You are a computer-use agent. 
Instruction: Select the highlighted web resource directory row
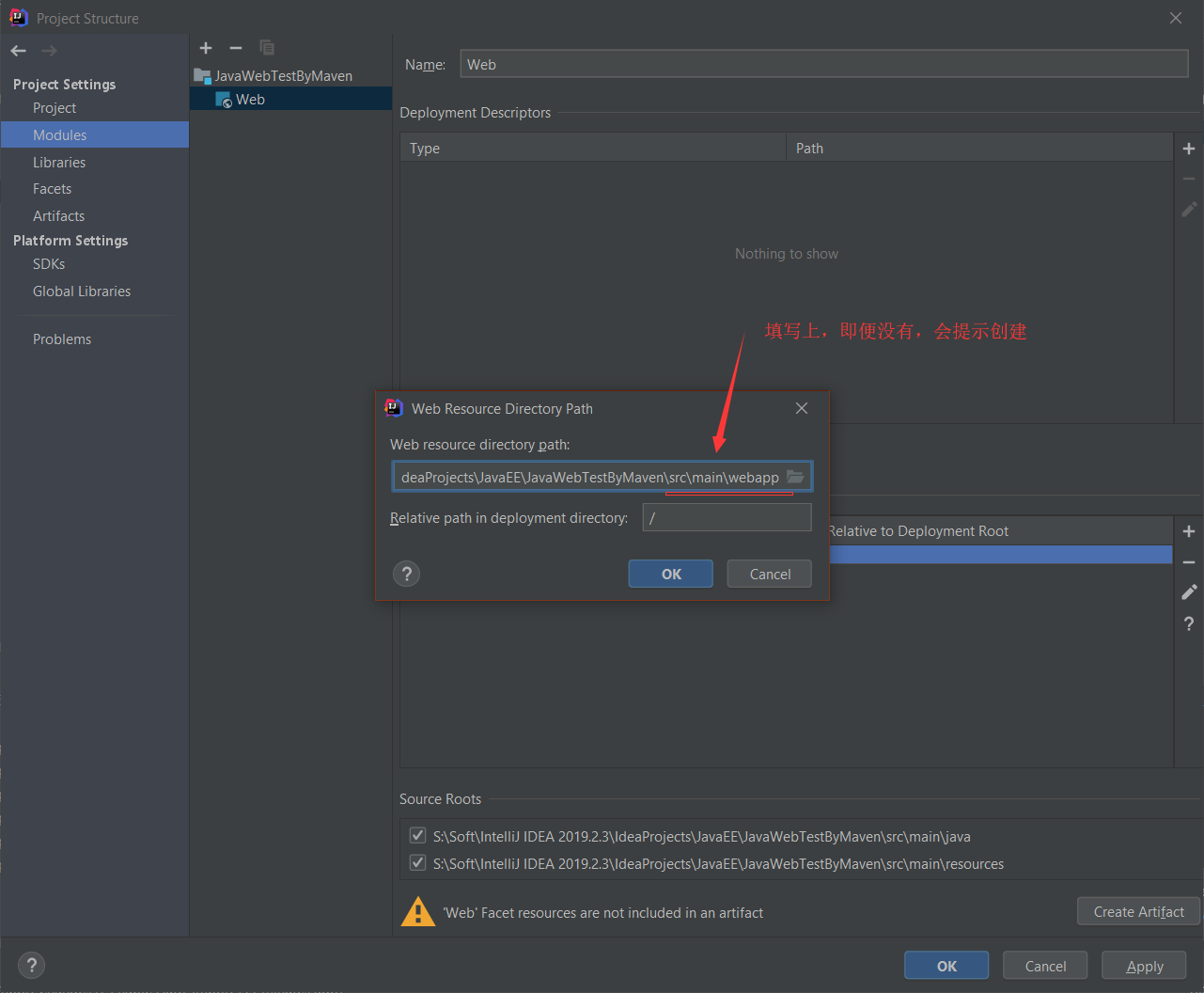pyautogui.click(x=1001, y=555)
